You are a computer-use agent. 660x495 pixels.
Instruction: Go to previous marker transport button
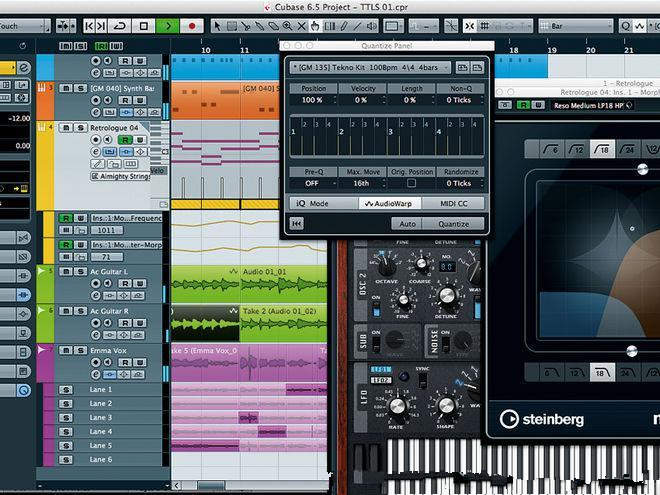click(89, 26)
